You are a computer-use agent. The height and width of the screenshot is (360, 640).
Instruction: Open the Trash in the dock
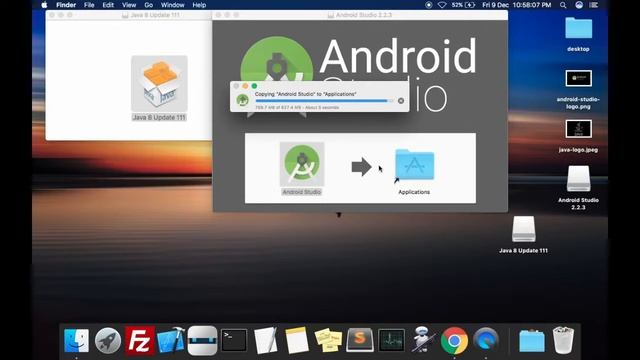coord(563,340)
